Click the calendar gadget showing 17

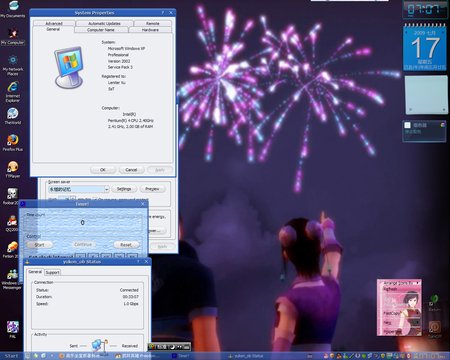click(x=425, y=48)
